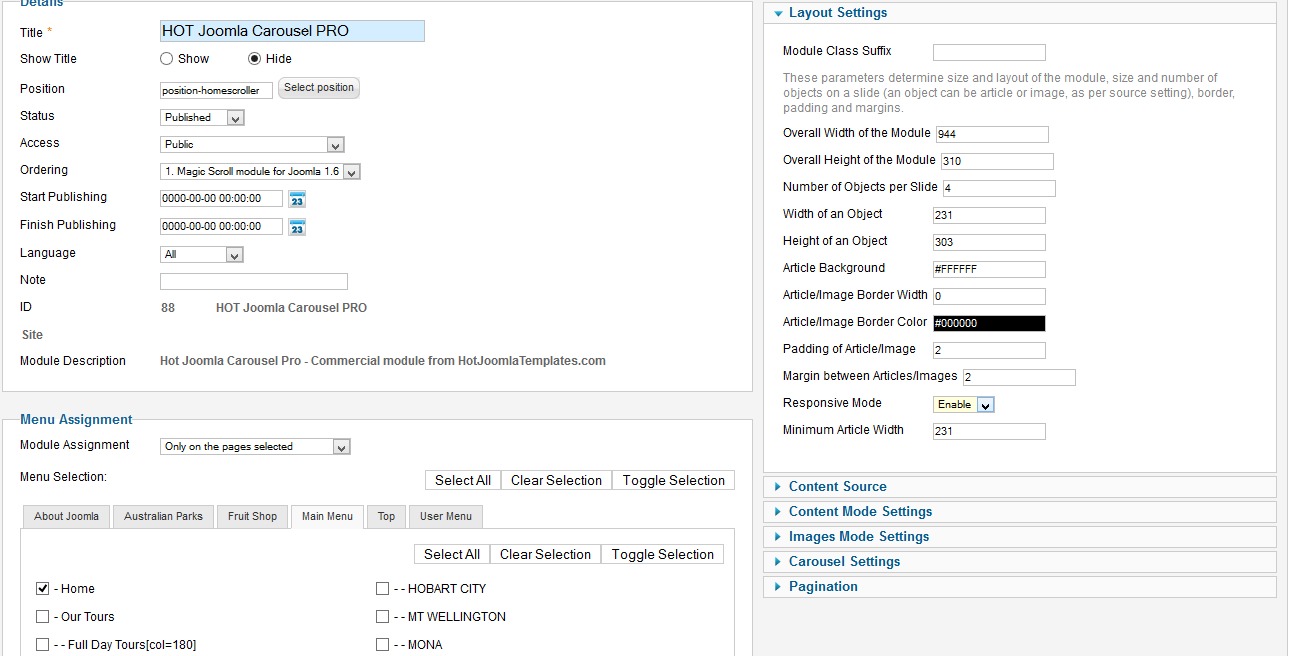Click Clear Selection inside Main Menu tab
Viewport: 1289px width, 656px height.
pos(545,555)
